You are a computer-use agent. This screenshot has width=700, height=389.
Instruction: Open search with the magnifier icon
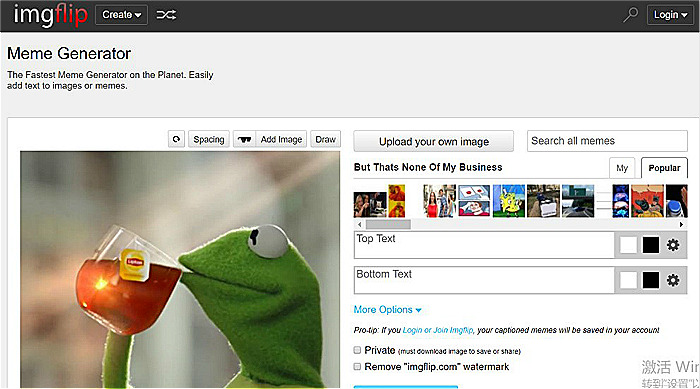click(630, 14)
